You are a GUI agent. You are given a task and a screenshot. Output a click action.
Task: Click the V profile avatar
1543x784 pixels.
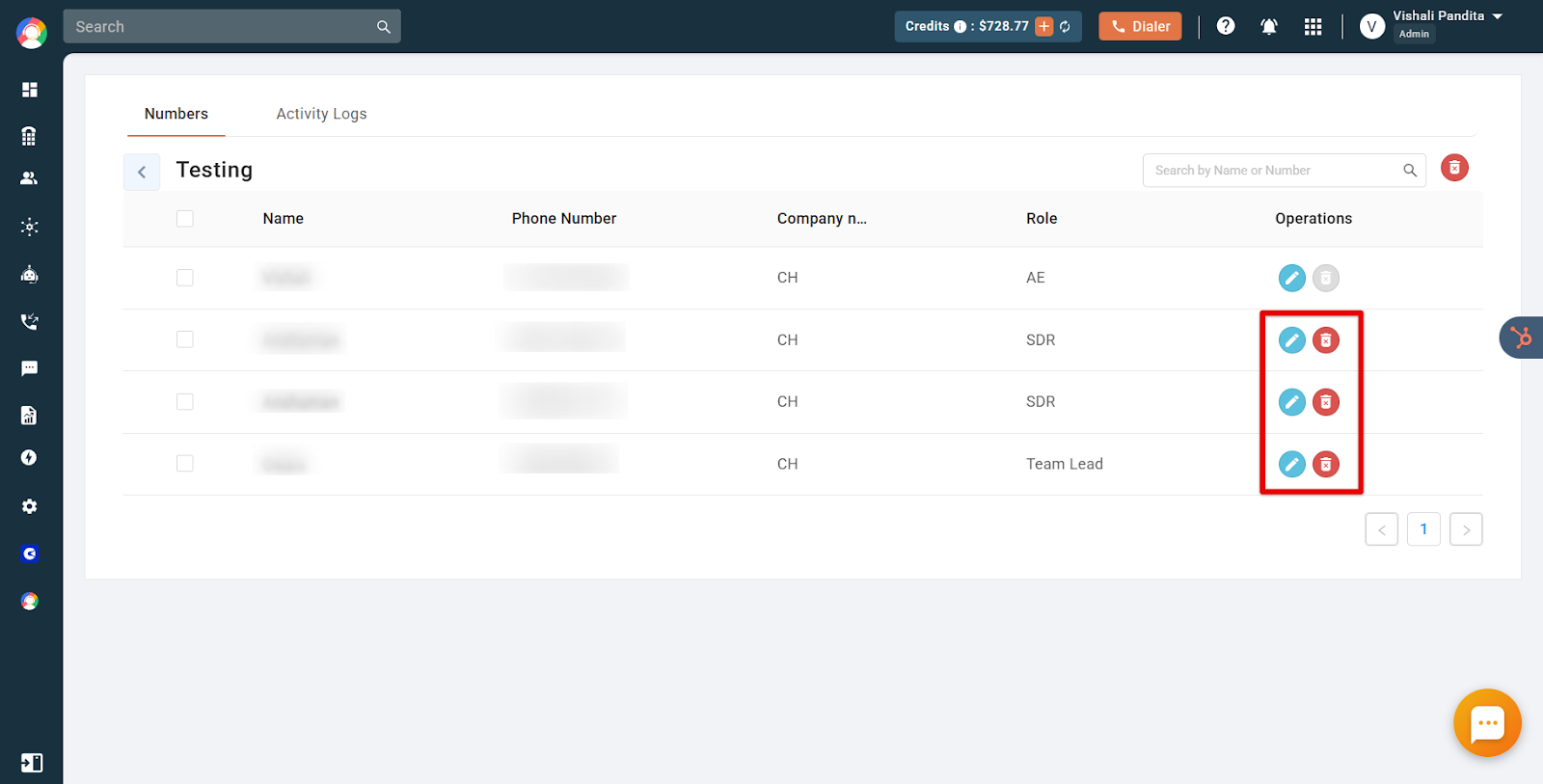pos(1371,27)
